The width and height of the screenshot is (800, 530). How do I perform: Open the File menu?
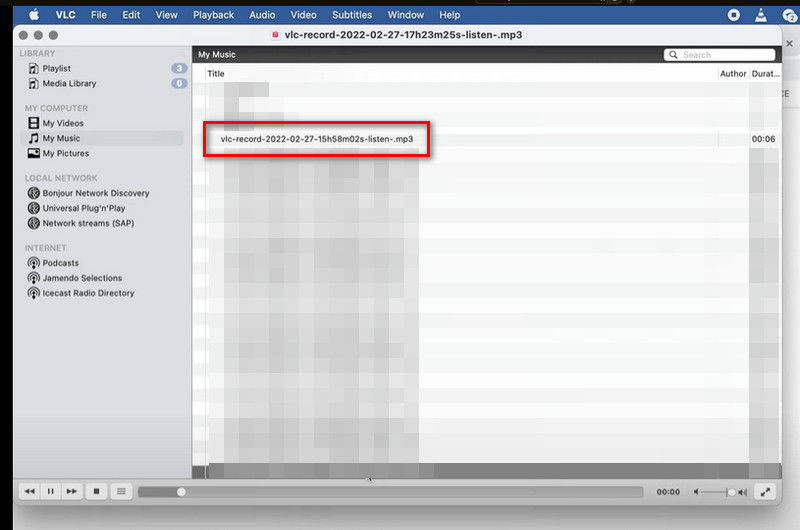tap(98, 15)
